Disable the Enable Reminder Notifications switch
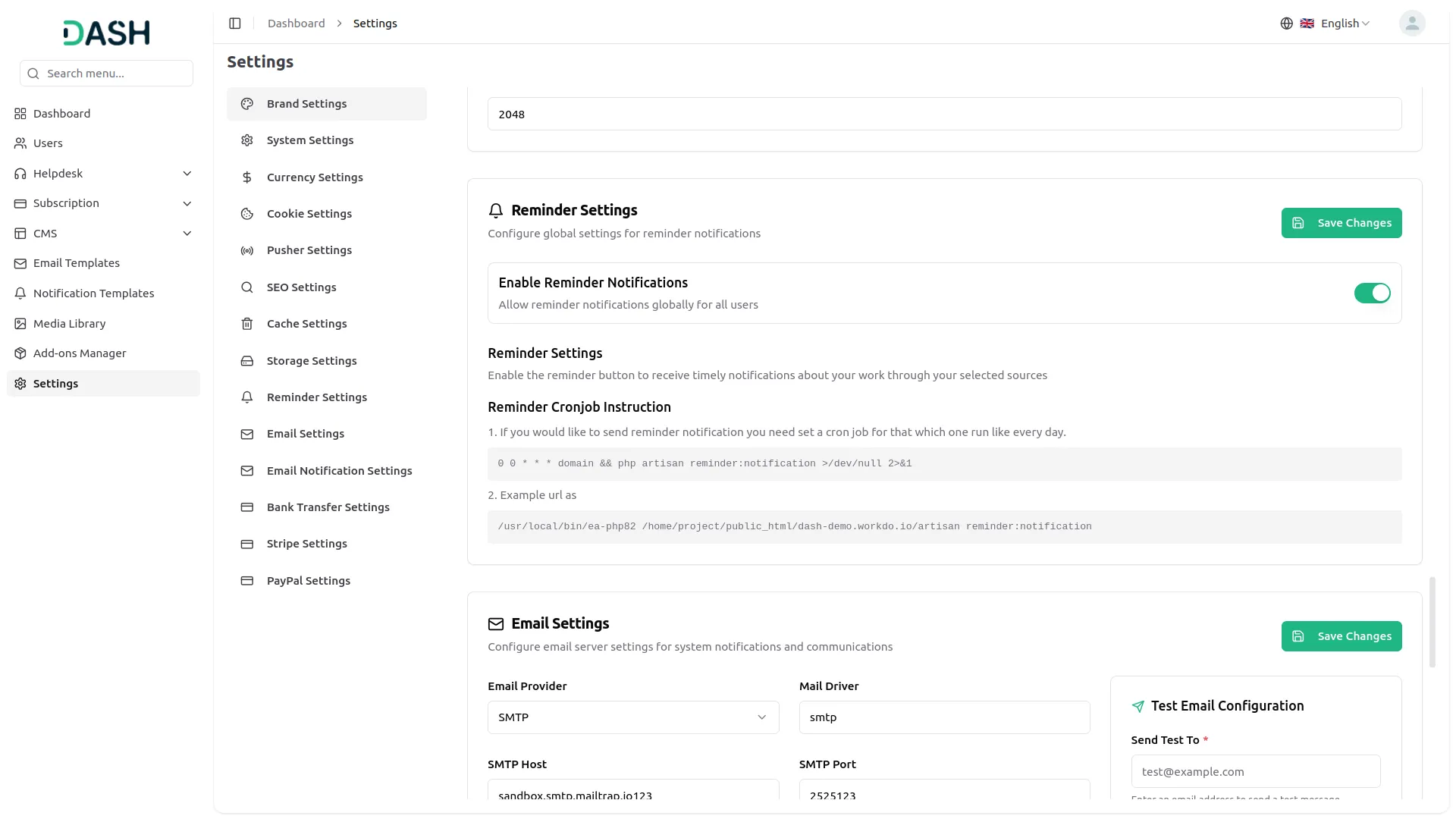This screenshot has width=1456, height=819. (x=1373, y=293)
